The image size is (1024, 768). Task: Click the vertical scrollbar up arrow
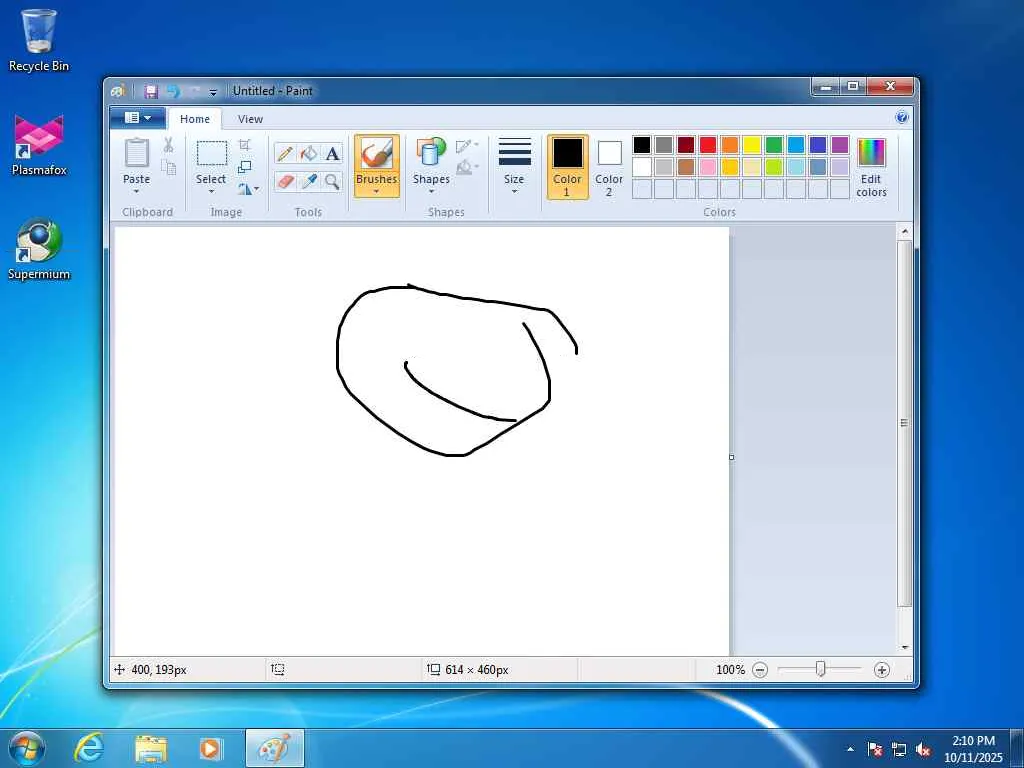tap(905, 232)
